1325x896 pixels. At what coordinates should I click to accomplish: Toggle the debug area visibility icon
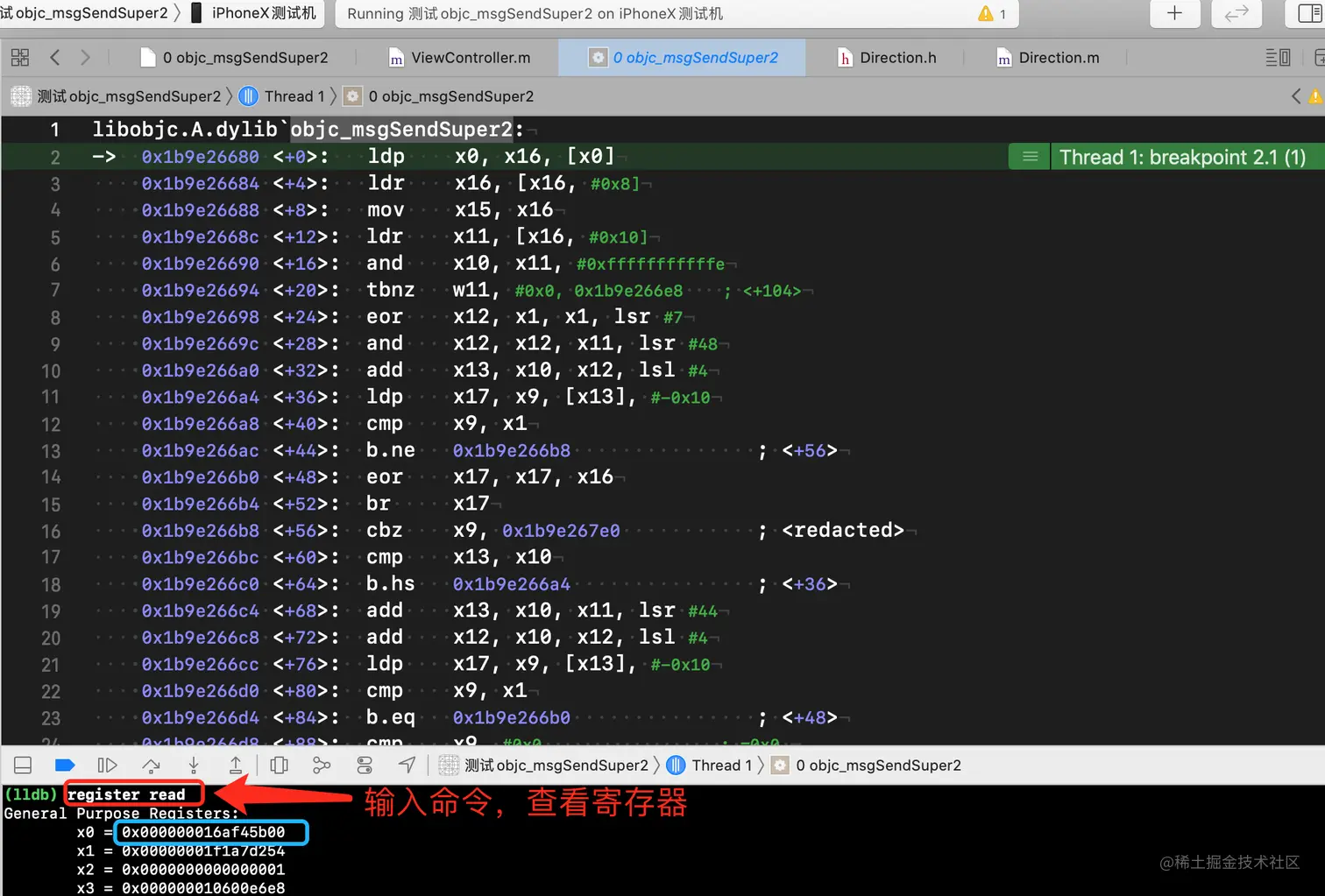(23, 765)
